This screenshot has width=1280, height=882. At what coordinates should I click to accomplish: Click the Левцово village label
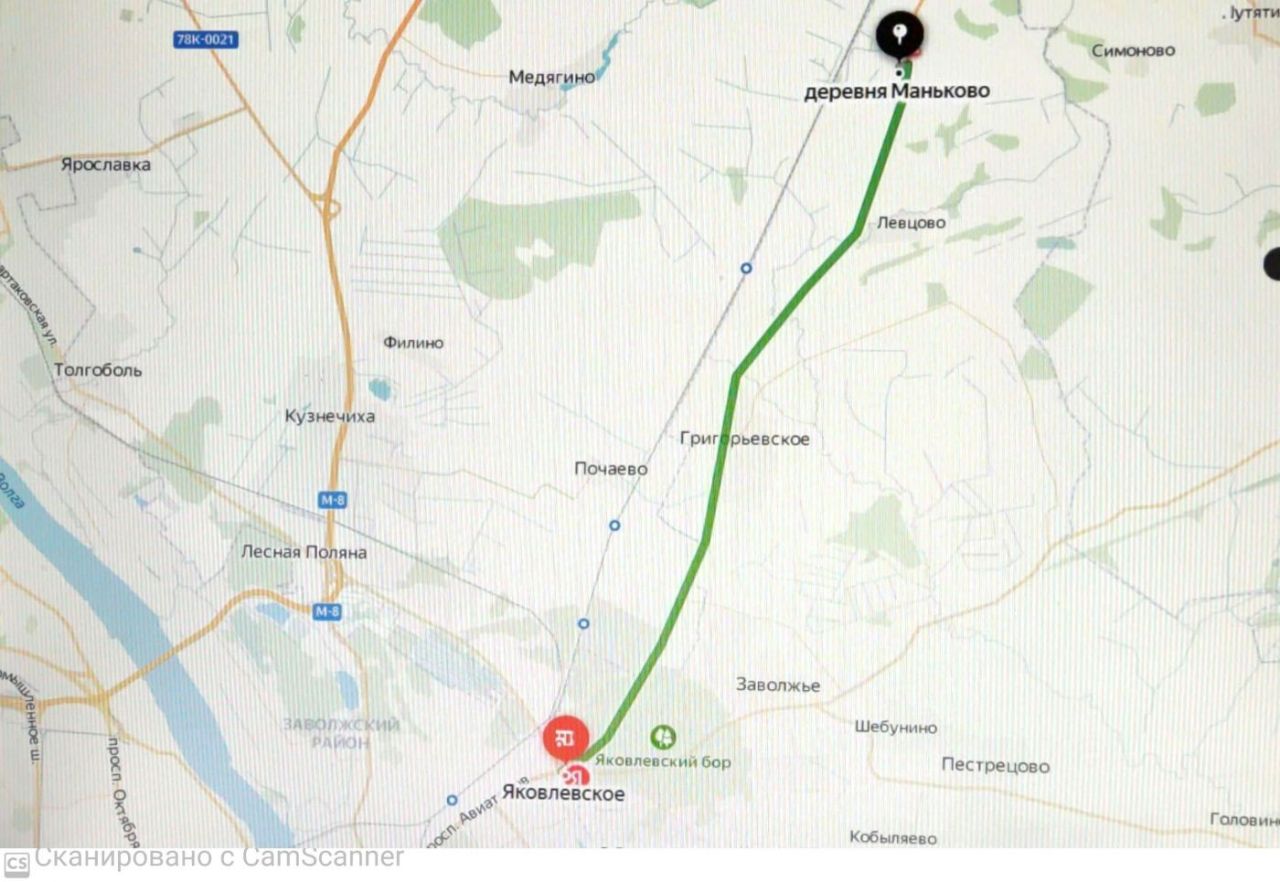click(x=911, y=223)
